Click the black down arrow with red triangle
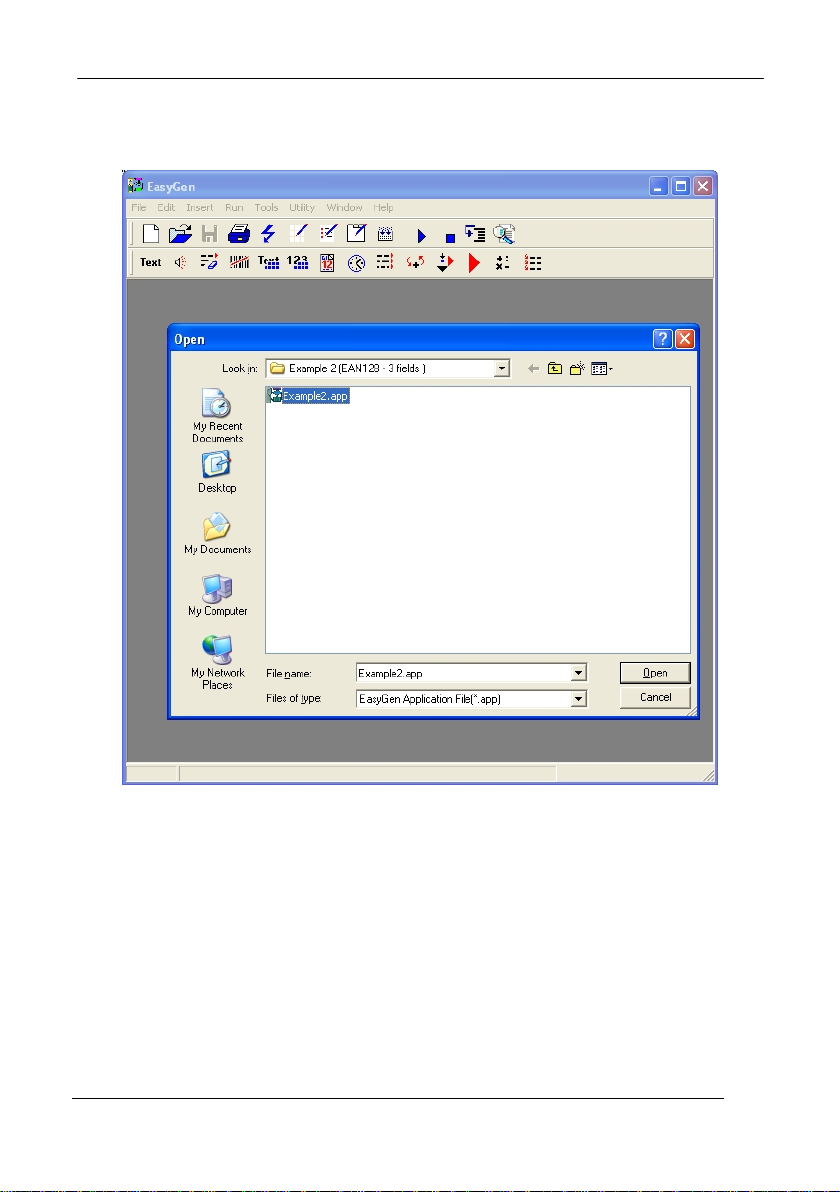 point(445,262)
